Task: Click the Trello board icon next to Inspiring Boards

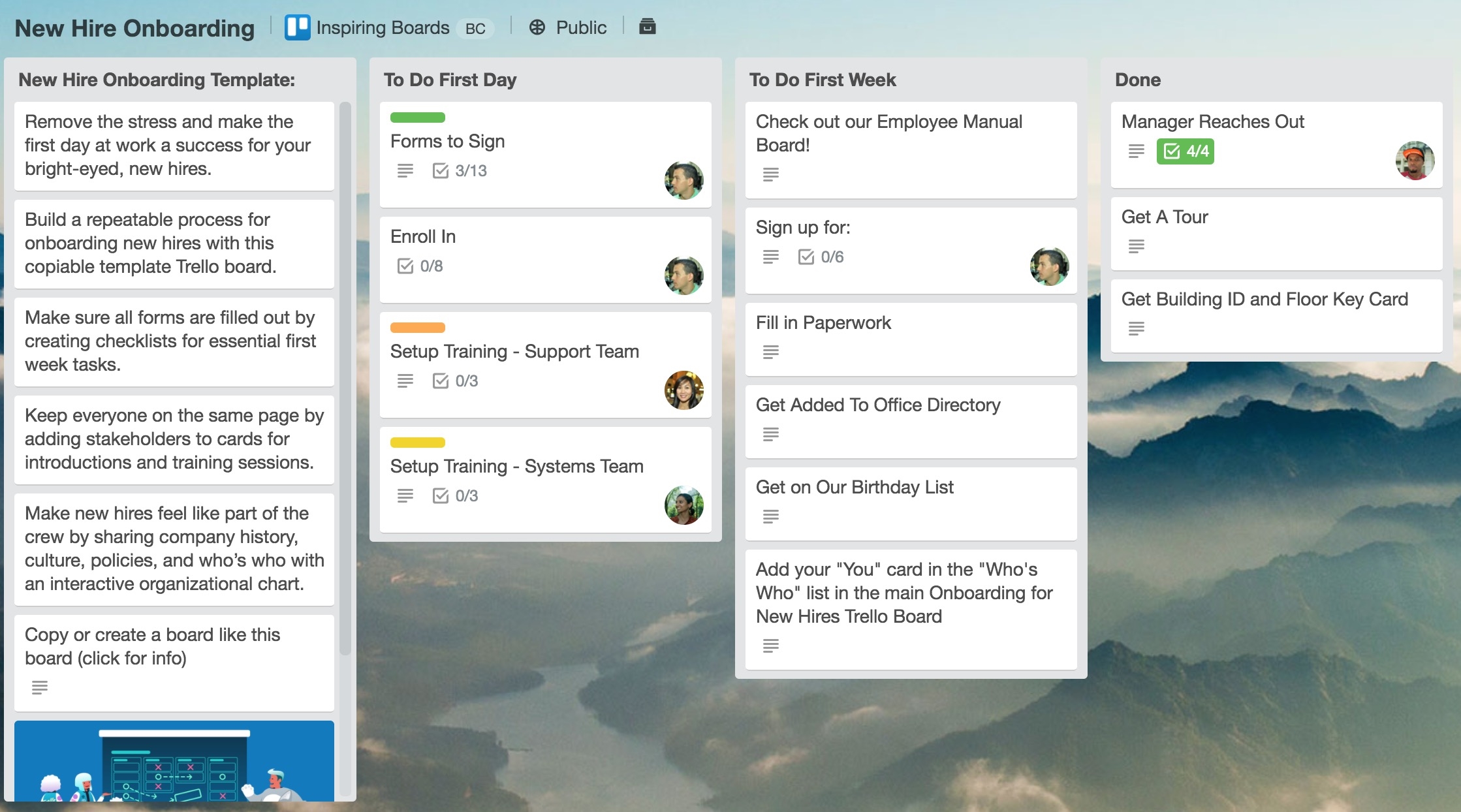Action: tap(297, 27)
